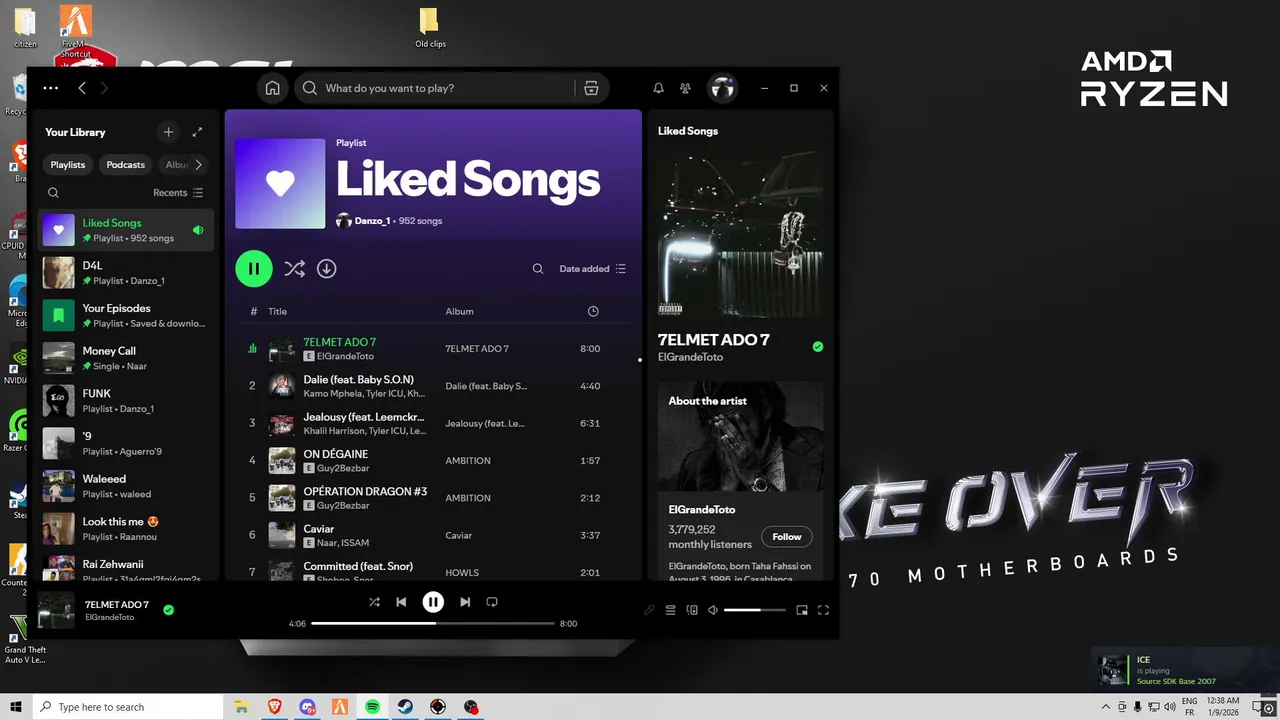Select the Playlists filter chip
The width and height of the screenshot is (1280, 720).
point(68,165)
